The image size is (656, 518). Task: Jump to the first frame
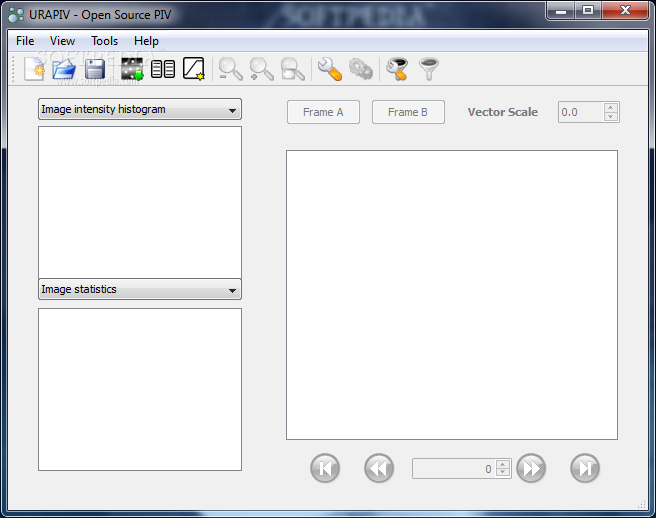click(325, 468)
